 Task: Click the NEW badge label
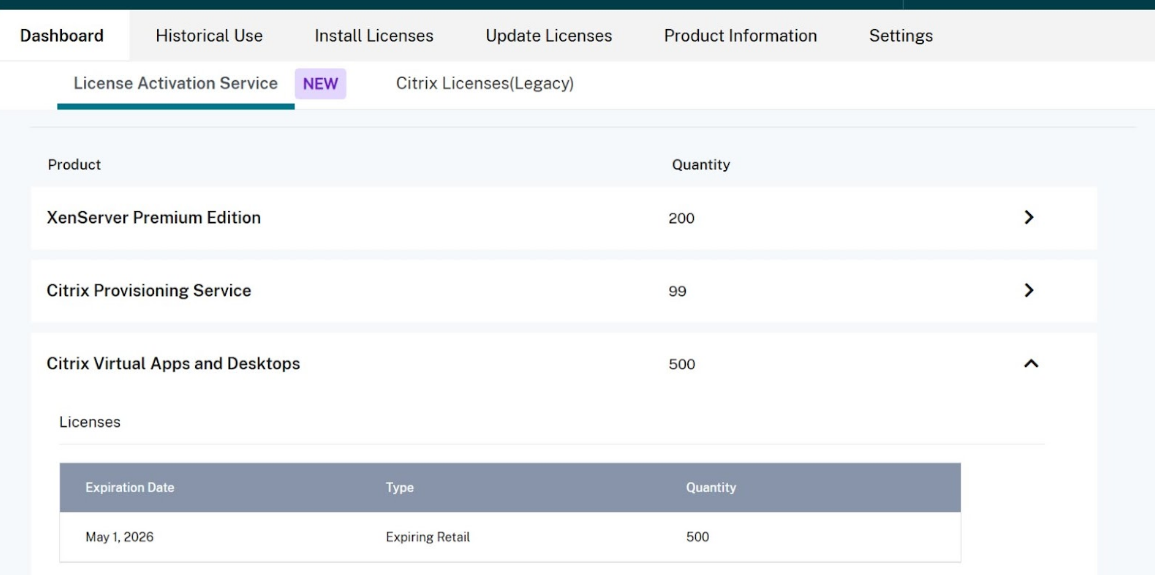(x=320, y=85)
